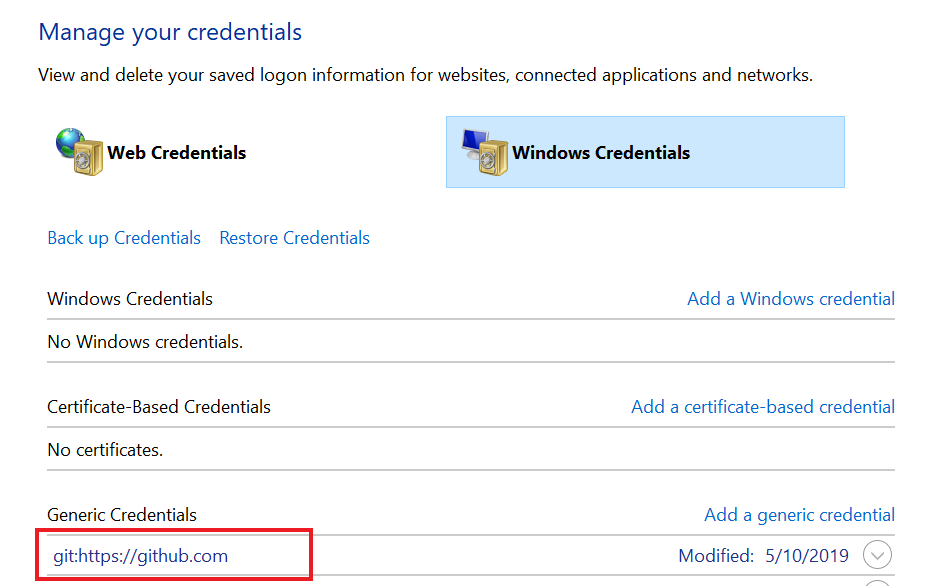
Task: Click the Certificate-Based Credentials header
Action: coord(158,407)
